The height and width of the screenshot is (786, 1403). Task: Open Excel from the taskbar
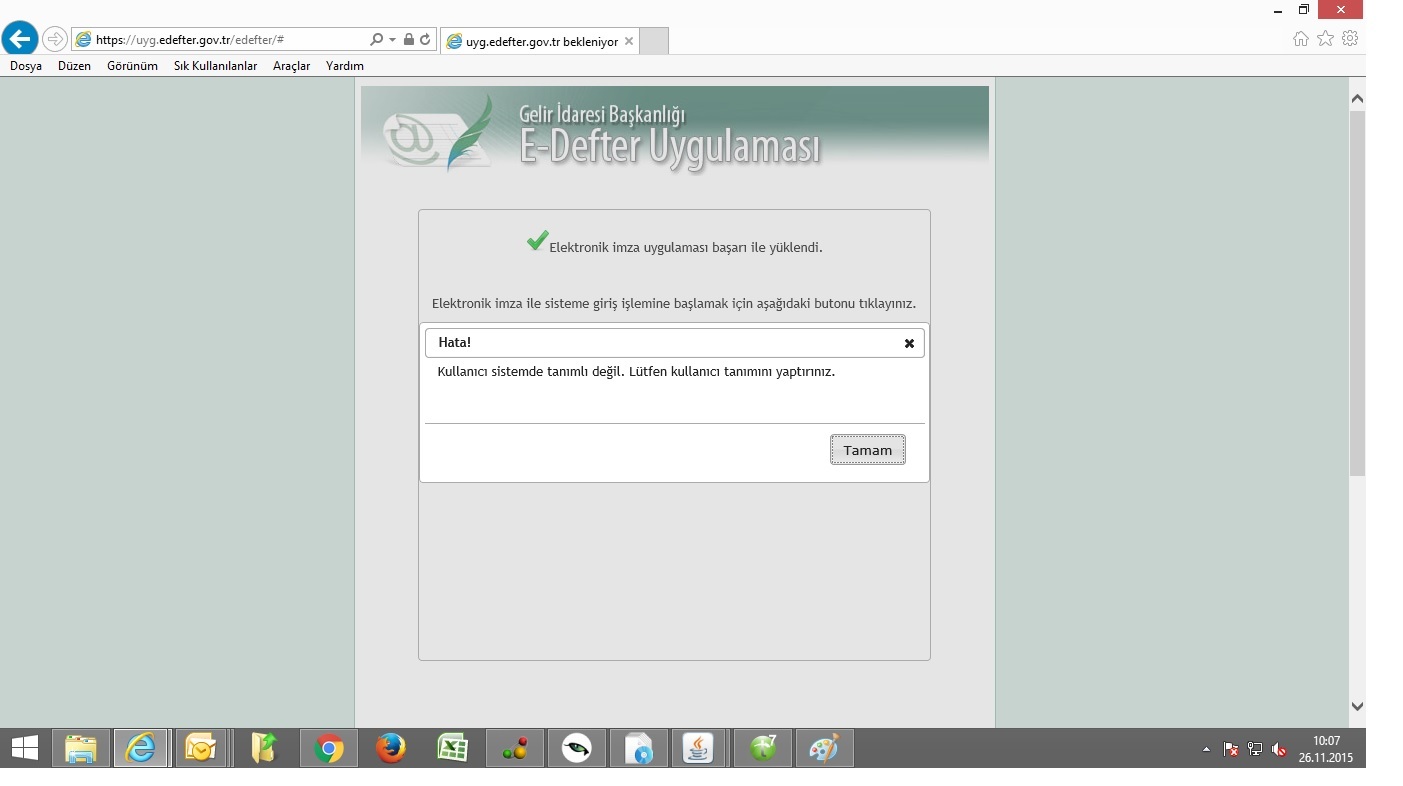coord(453,748)
